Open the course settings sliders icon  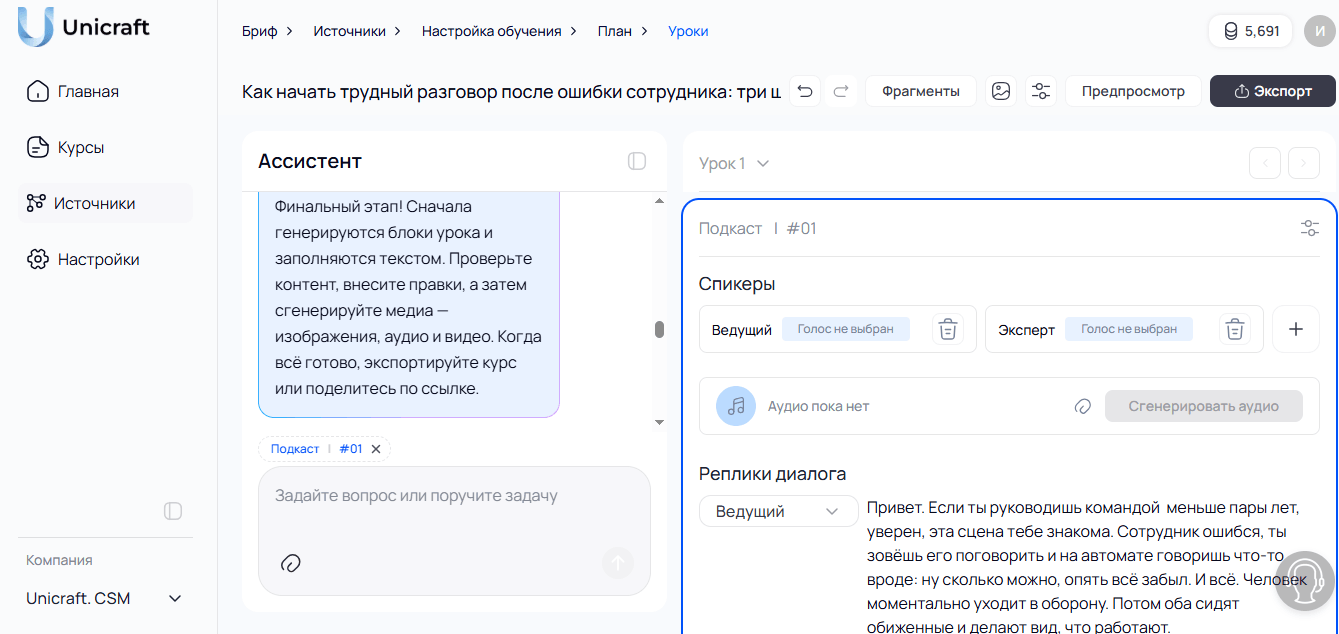coord(1041,91)
